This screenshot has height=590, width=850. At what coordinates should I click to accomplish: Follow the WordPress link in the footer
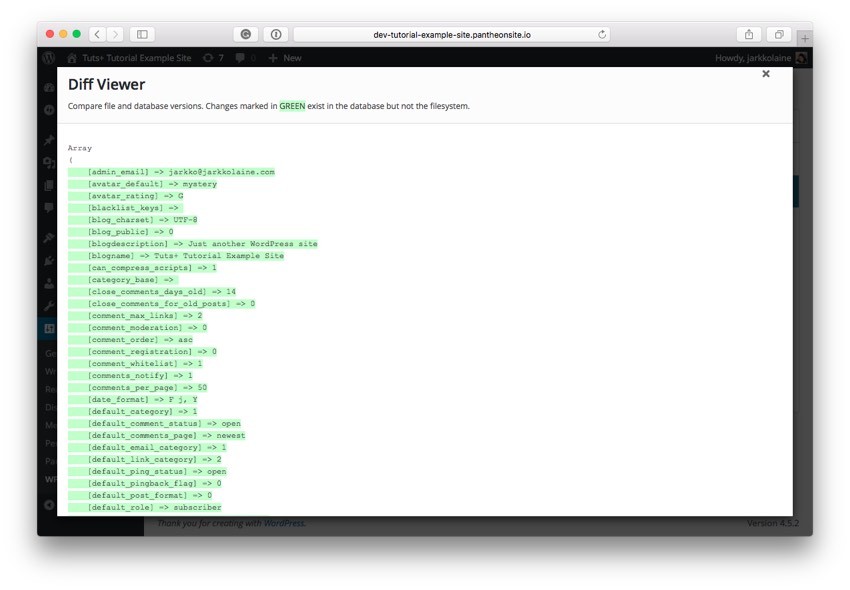point(284,523)
